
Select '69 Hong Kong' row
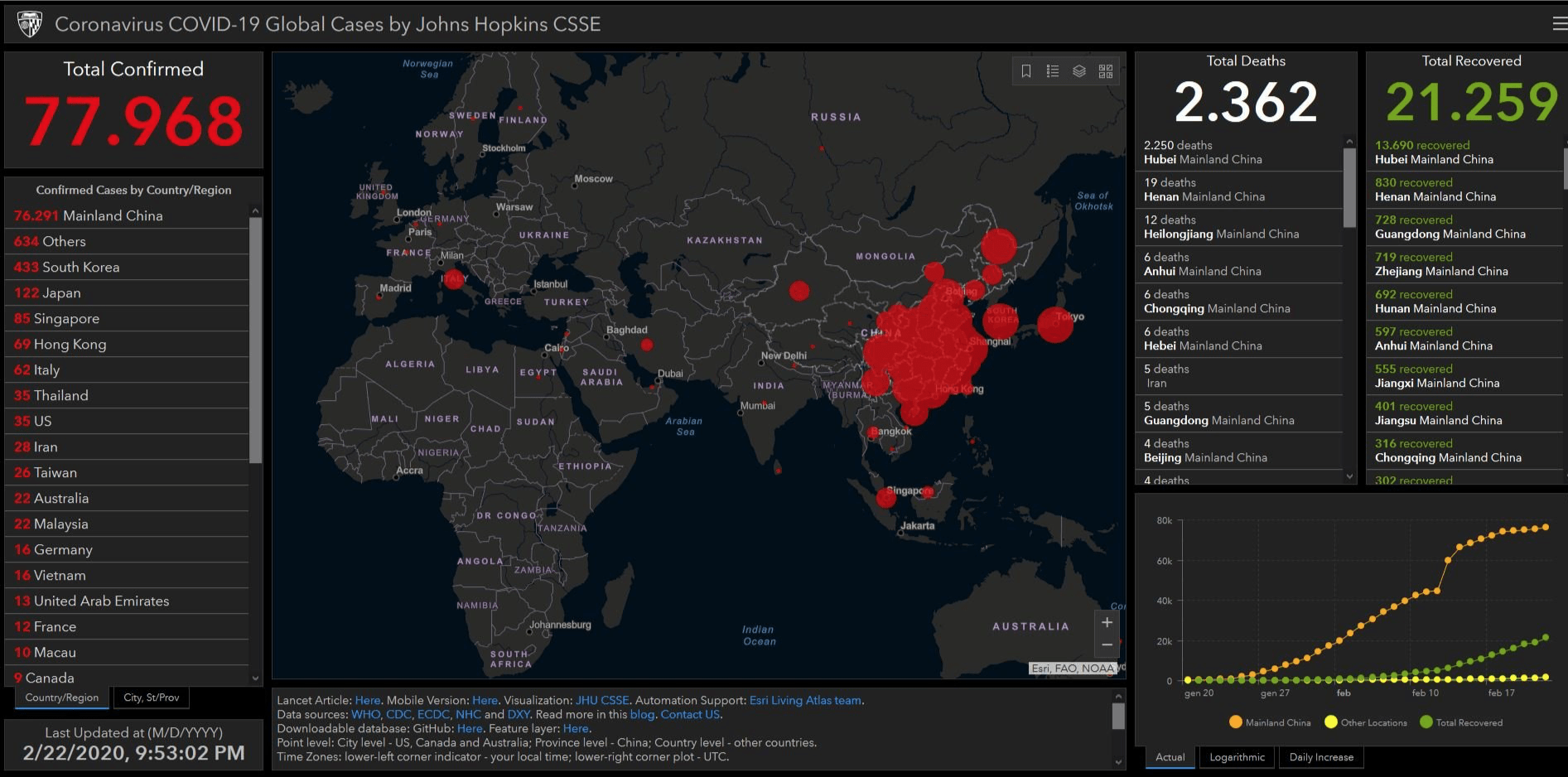[127, 344]
